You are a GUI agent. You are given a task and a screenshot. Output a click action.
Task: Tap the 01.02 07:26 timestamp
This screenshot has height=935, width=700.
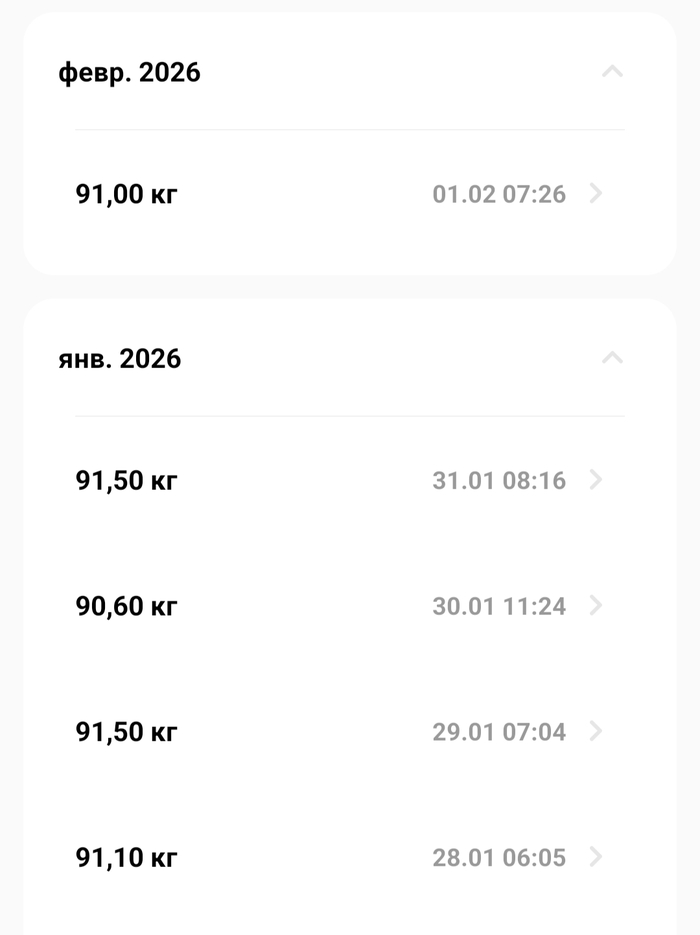point(498,194)
